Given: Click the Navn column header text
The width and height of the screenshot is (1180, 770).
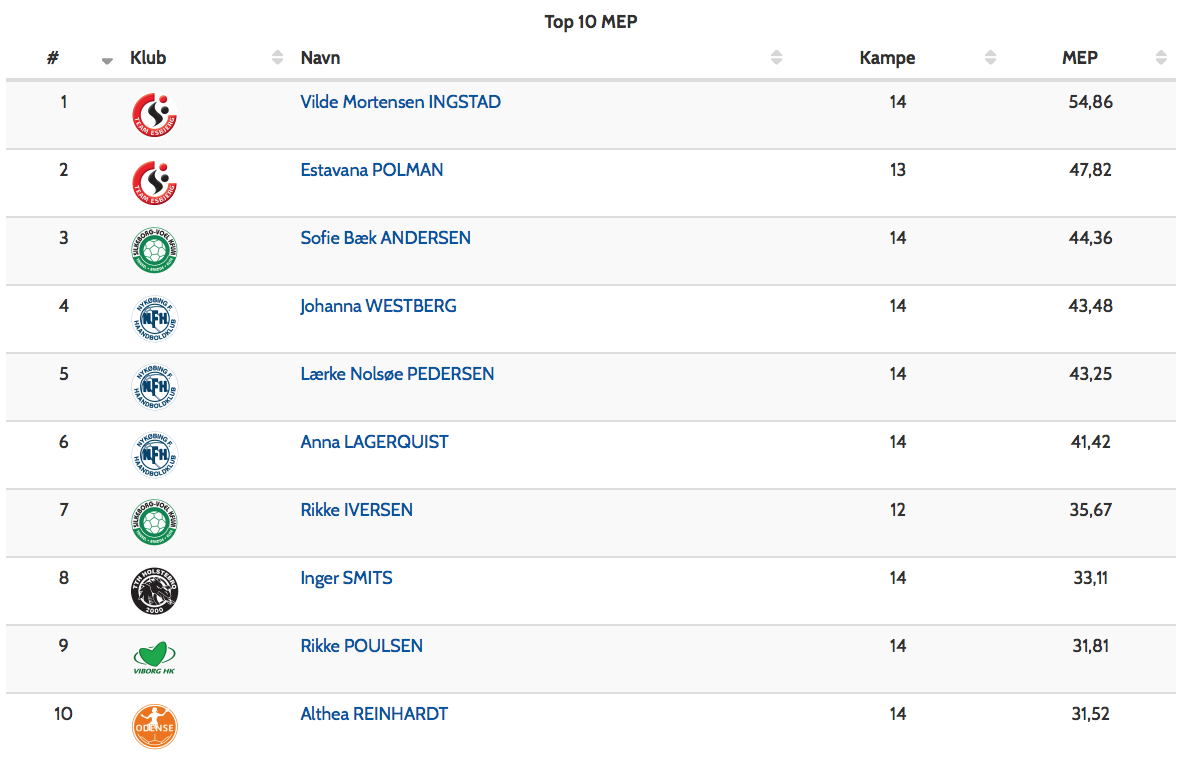Looking at the screenshot, I should tap(320, 58).
